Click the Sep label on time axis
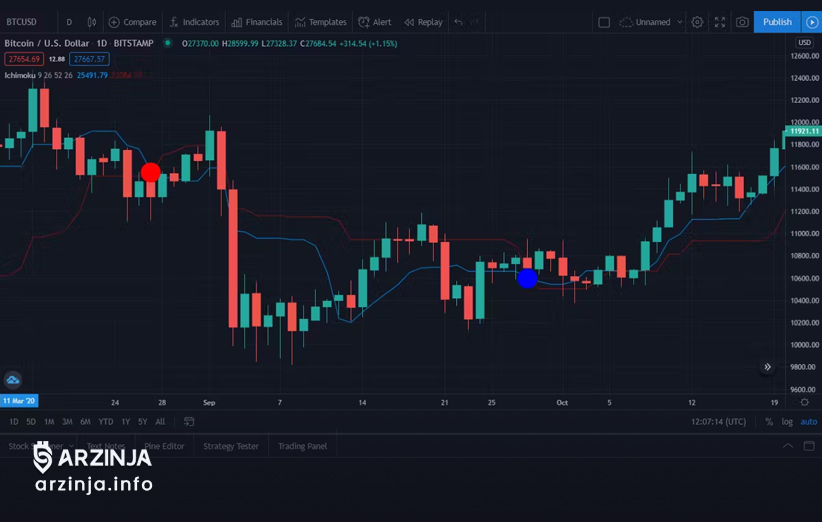822x522 pixels. (209, 403)
